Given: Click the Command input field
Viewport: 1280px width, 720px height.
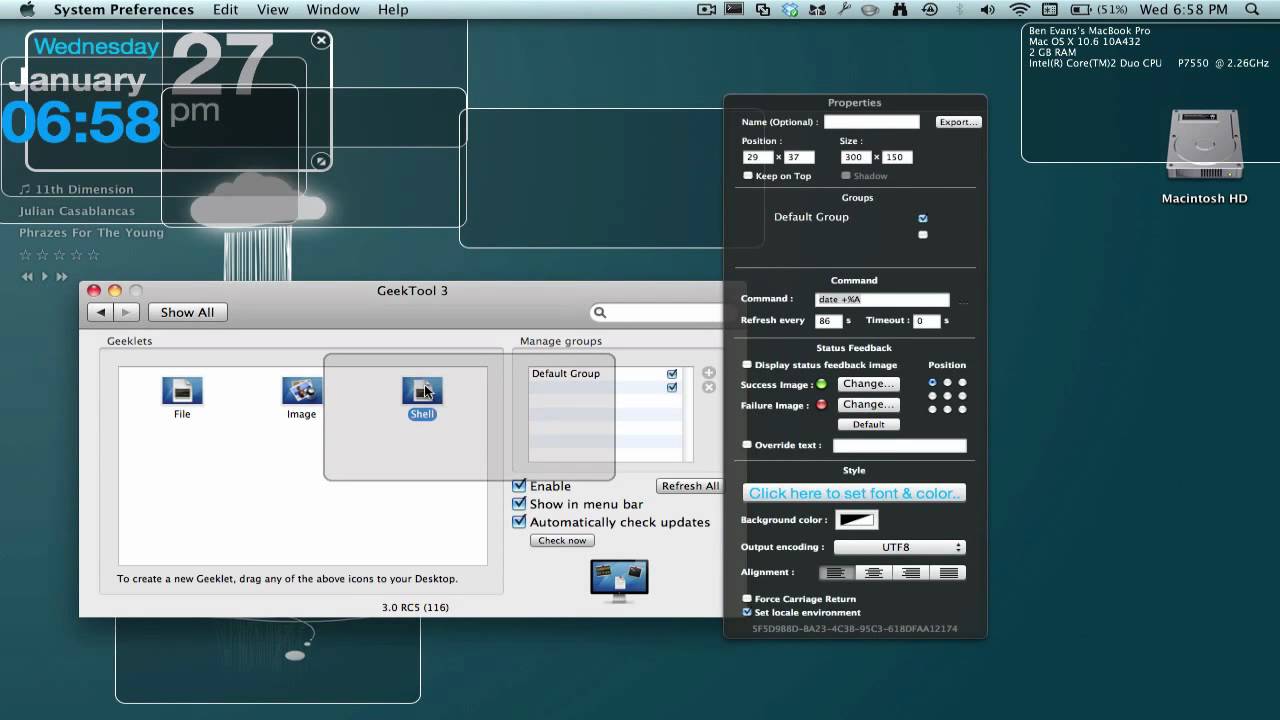Looking at the screenshot, I should tap(882, 300).
